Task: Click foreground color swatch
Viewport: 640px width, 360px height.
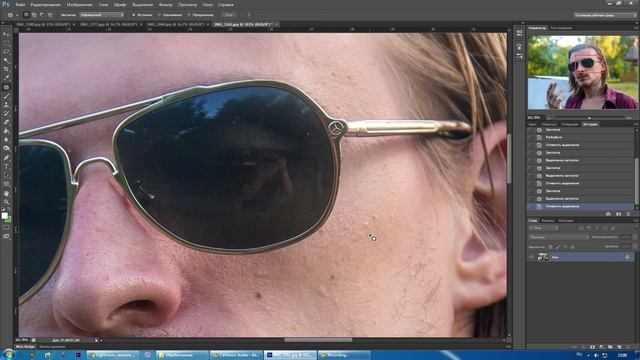Action: (4, 215)
